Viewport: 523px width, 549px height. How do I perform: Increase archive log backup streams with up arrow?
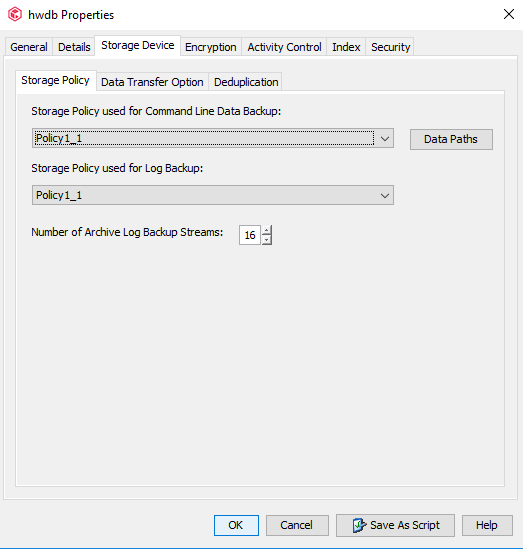coord(267,230)
